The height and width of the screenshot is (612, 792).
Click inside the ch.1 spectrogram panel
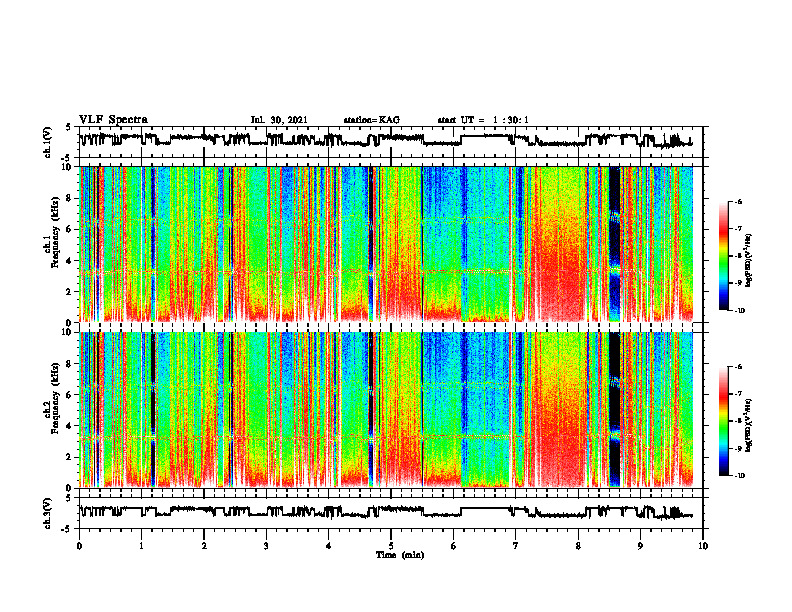[391, 244]
